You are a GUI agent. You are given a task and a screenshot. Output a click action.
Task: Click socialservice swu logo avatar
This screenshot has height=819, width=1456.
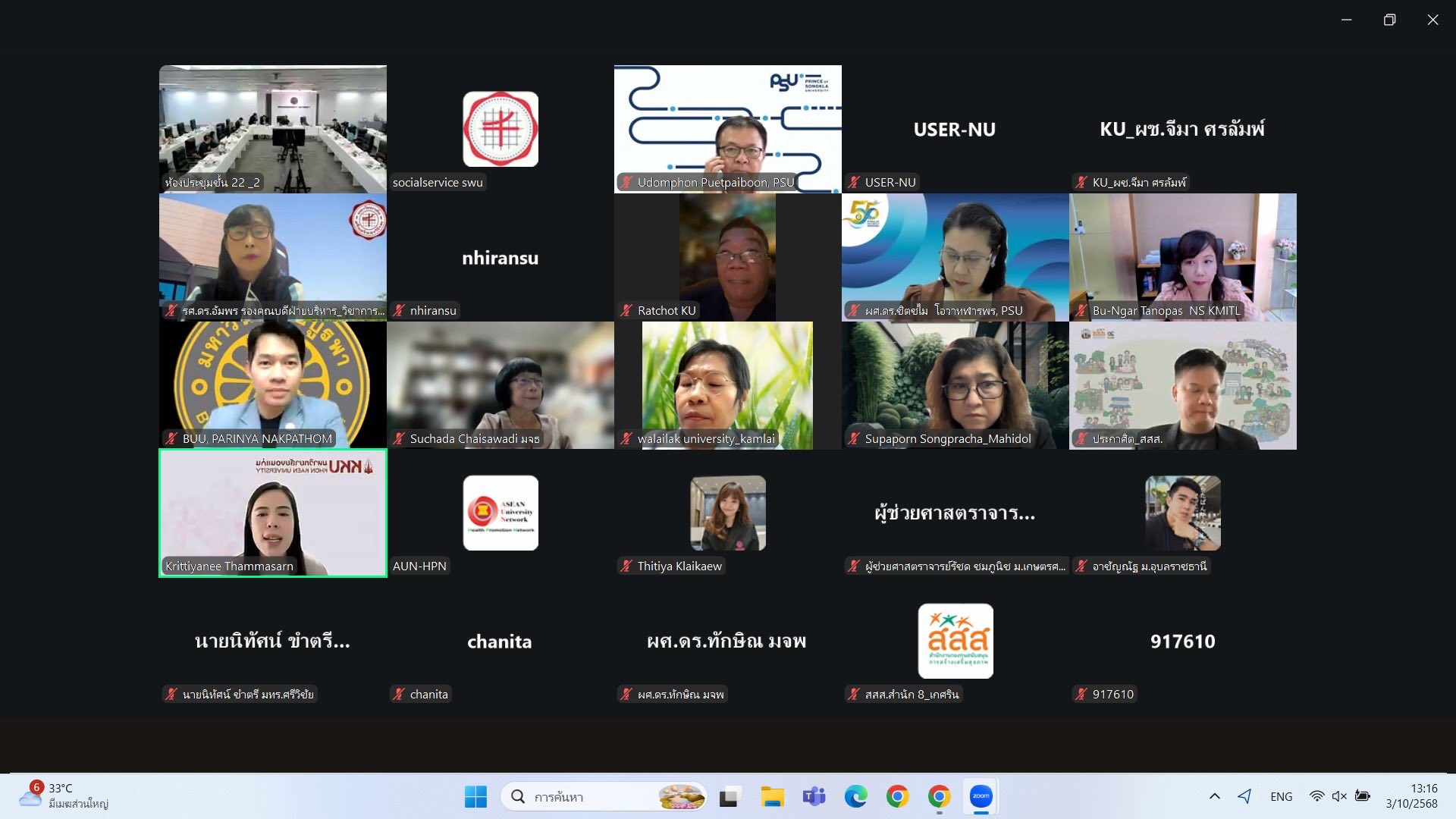click(500, 129)
